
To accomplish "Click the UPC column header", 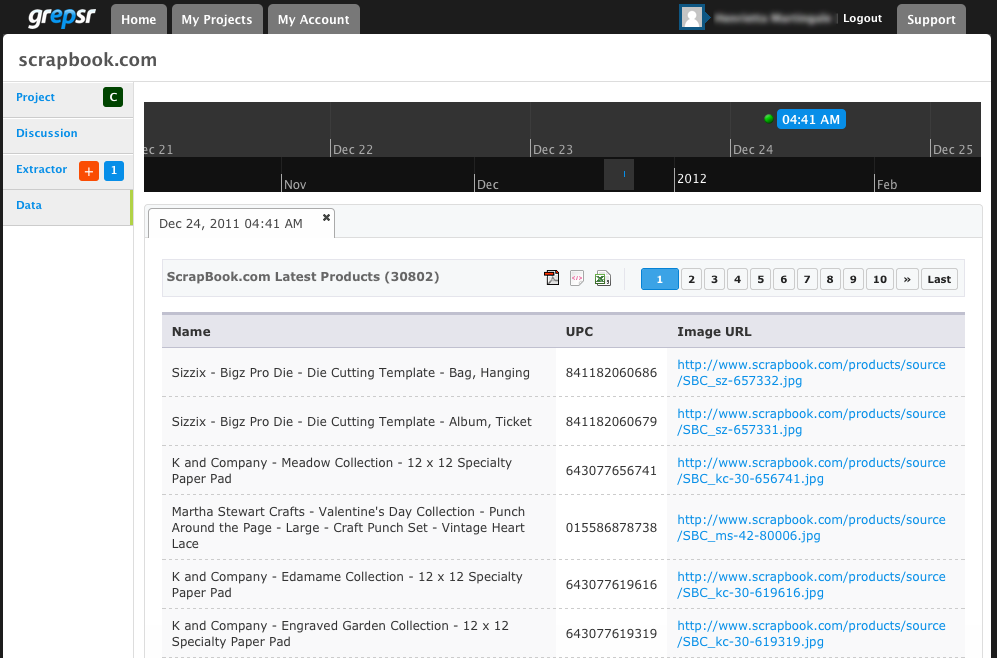I will (579, 332).
